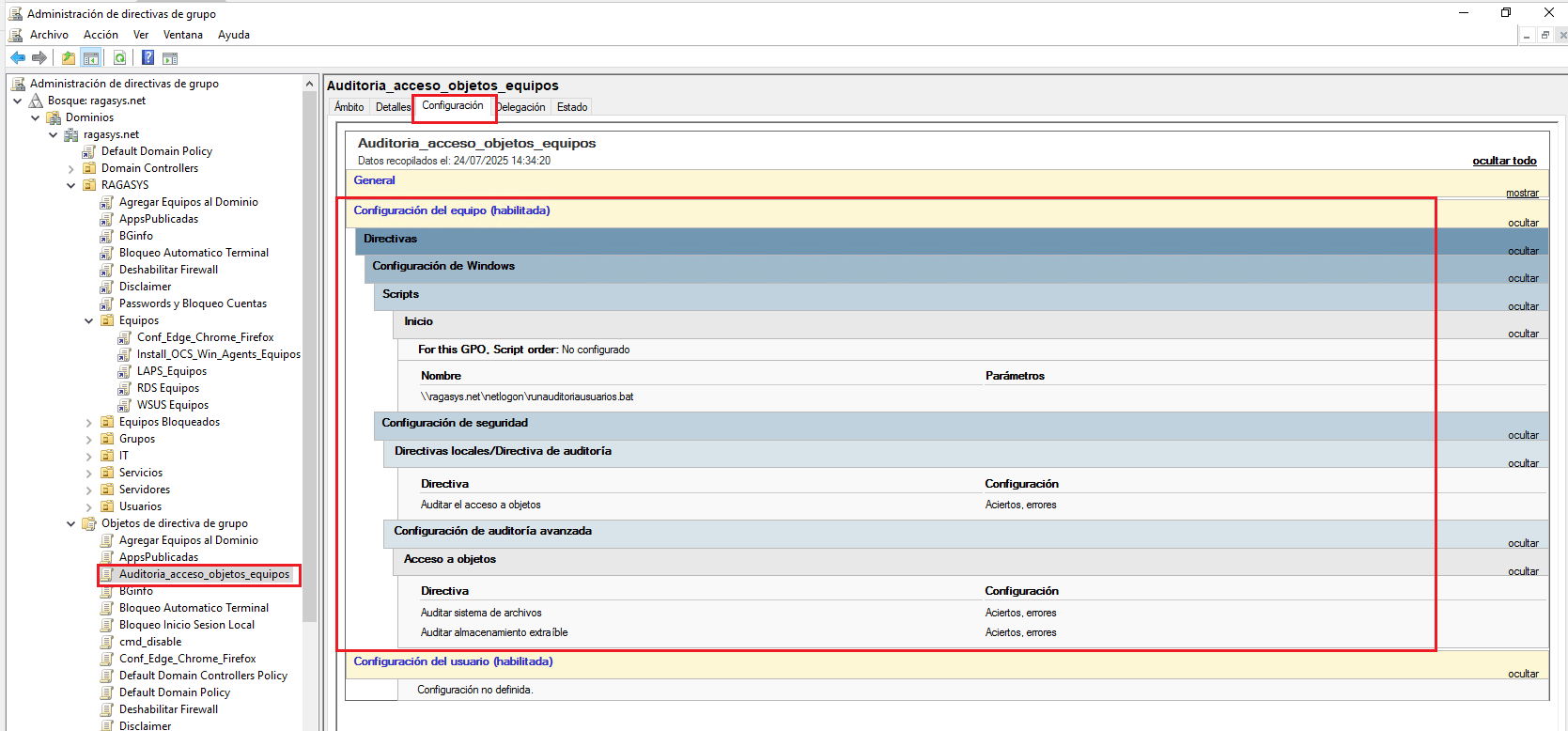Click the Forward arrow toolbar icon
The height and width of the screenshot is (731, 1568).
(x=39, y=57)
